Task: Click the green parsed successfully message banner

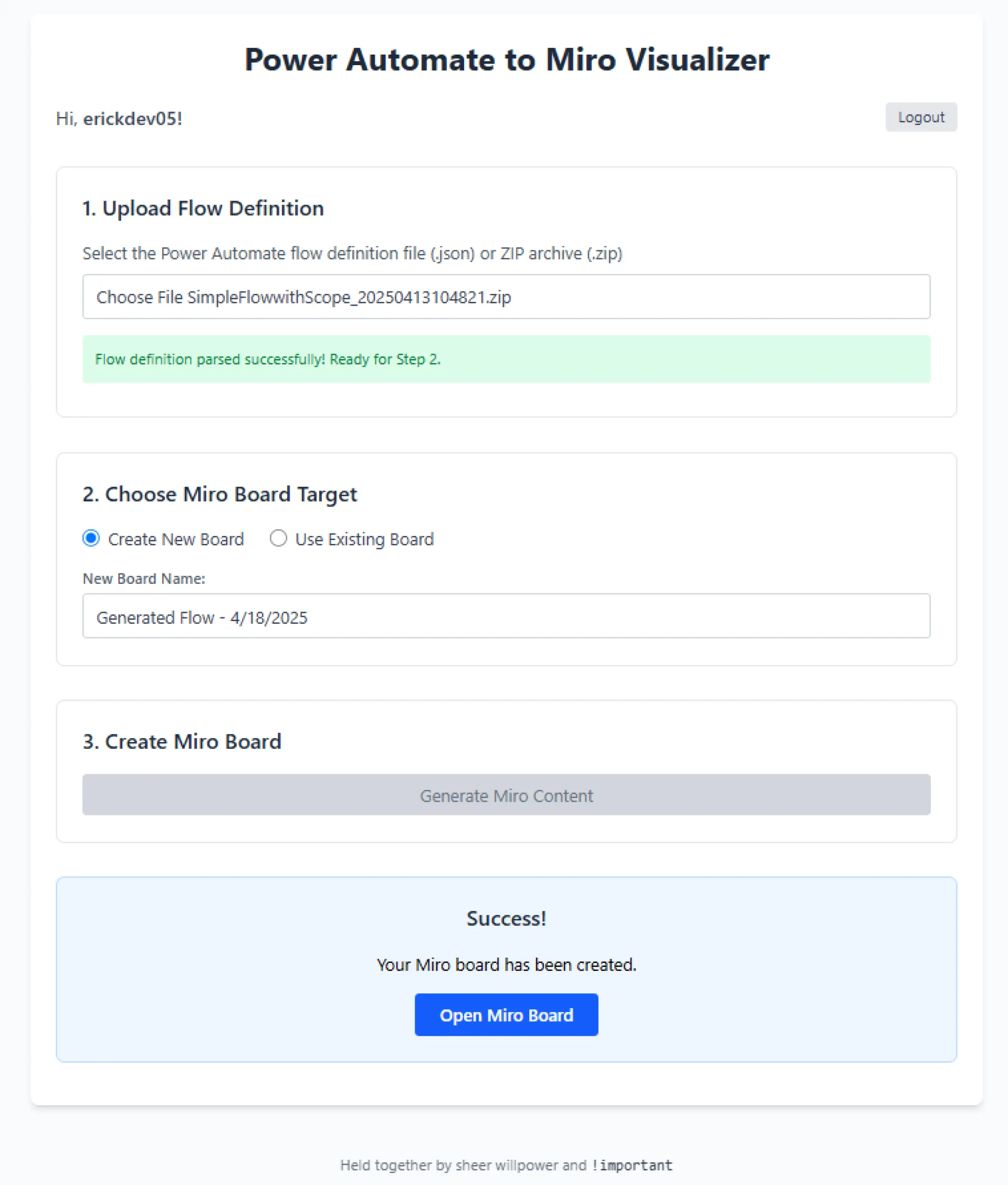Action: tap(506, 359)
